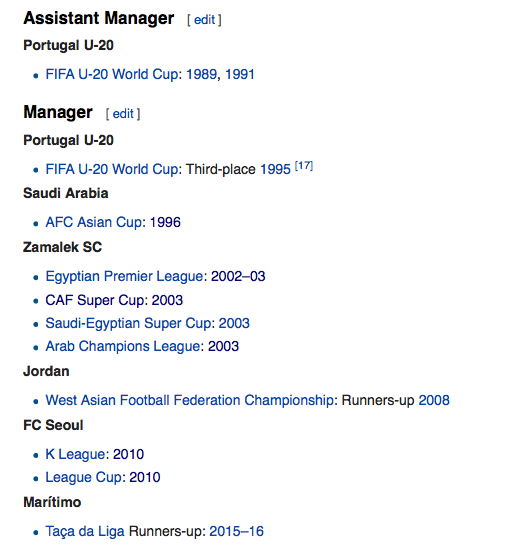This screenshot has height=560, width=527.
Task: Jump to citation reference 17
Action: click(x=304, y=166)
